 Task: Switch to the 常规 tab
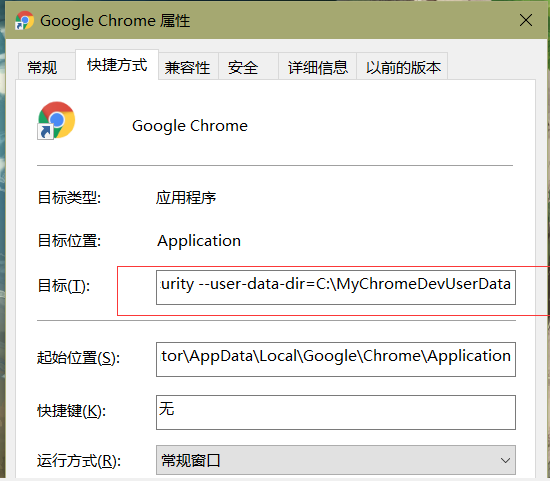[x=46, y=66]
